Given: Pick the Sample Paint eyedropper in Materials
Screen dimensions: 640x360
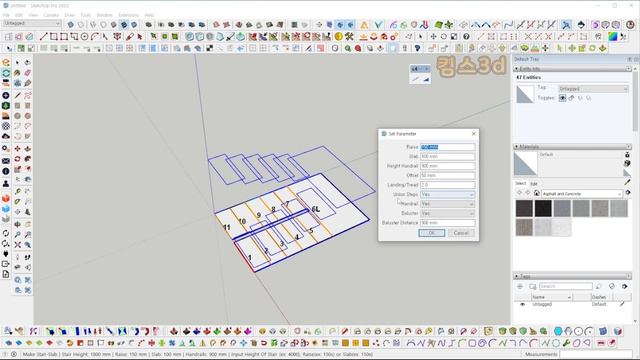Looking at the screenshot, I should [627, 182].
